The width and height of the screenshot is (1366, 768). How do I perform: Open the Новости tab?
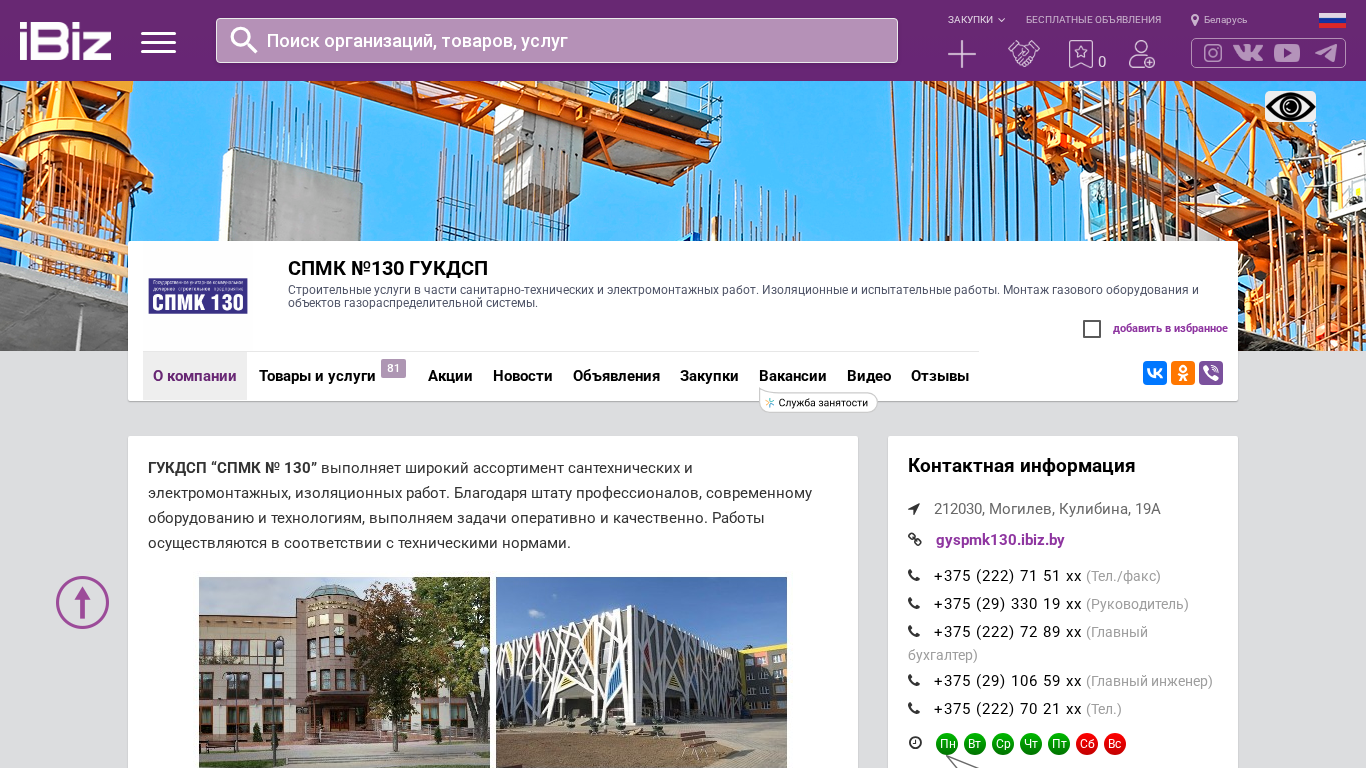(523, 376)
